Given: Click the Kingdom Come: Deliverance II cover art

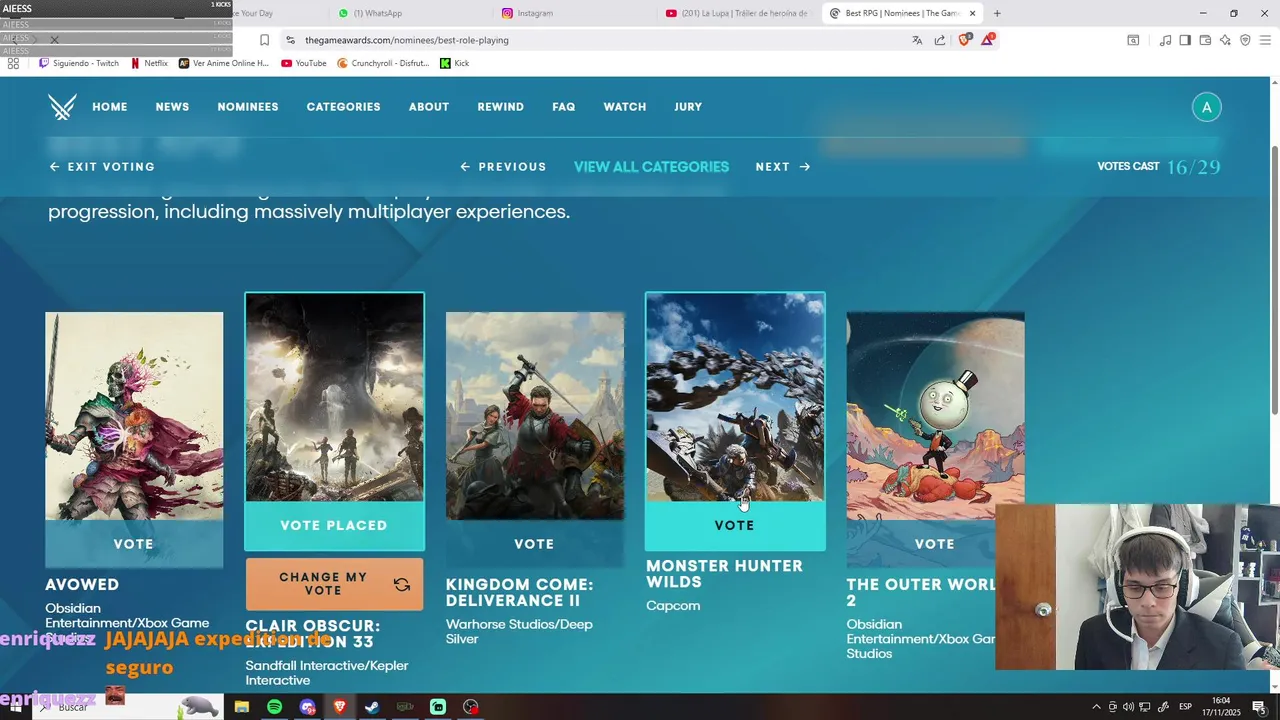Looking at the screenshot, I should 535,416.
